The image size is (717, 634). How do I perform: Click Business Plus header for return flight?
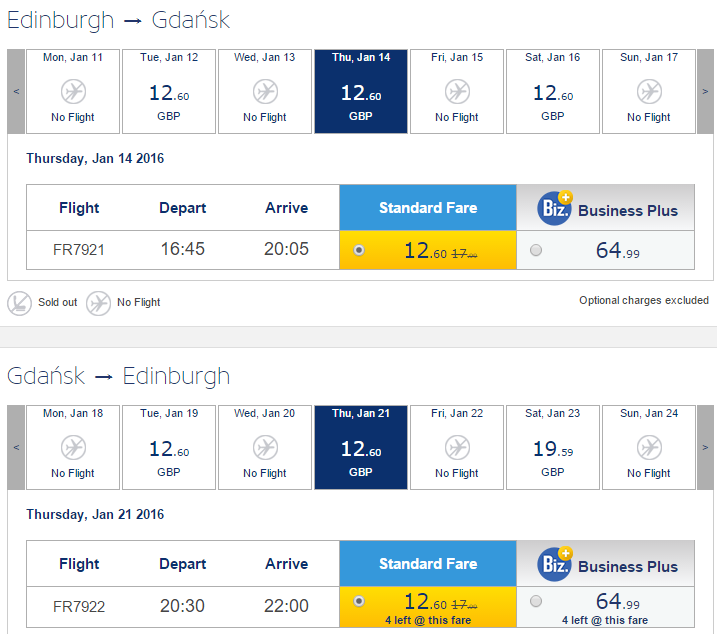click(x=627, y=566)
